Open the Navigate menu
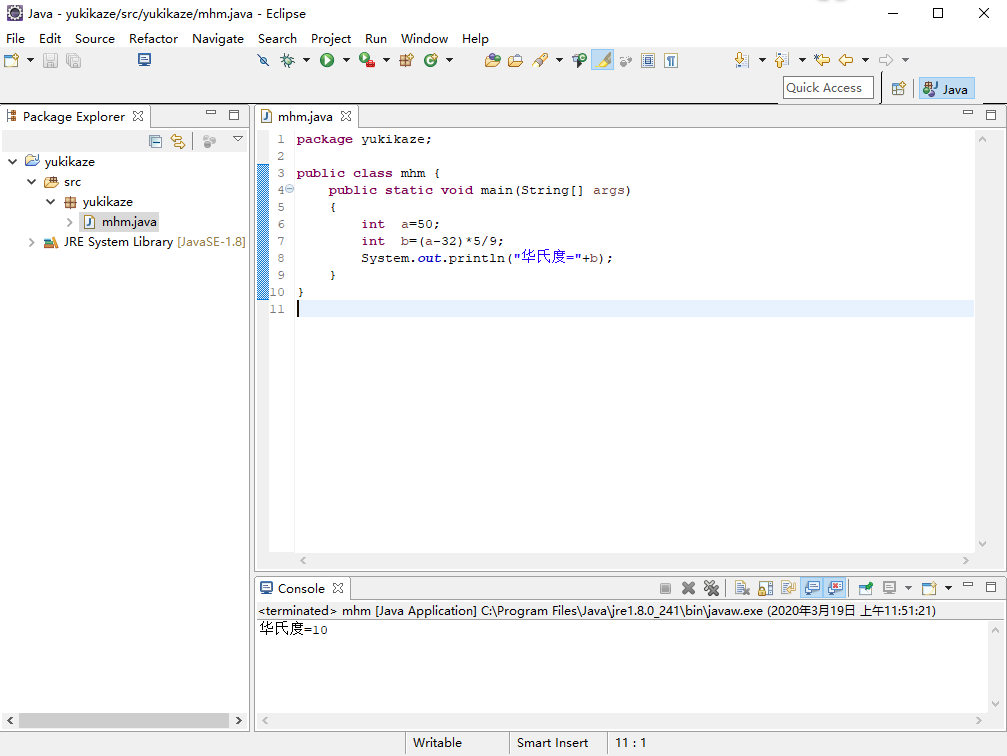The image size is (1007, 756). (x=218, y=39)
